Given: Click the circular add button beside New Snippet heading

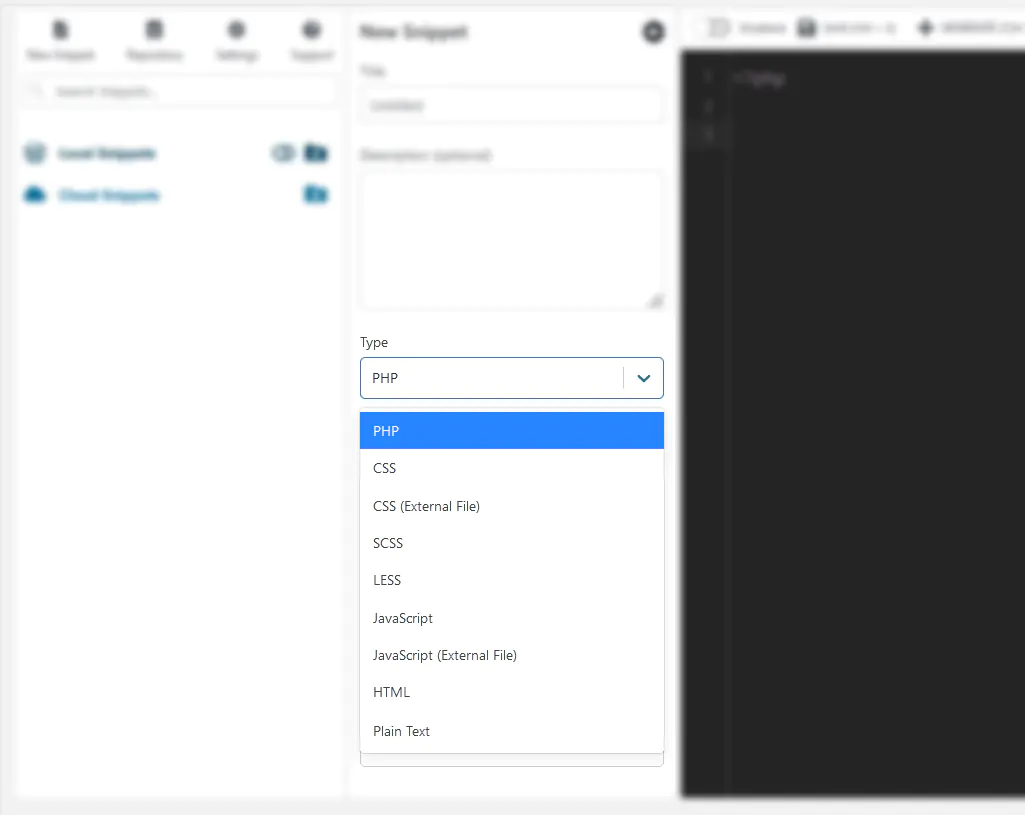Looking at the screenshot, I should [x=653, y=31].
